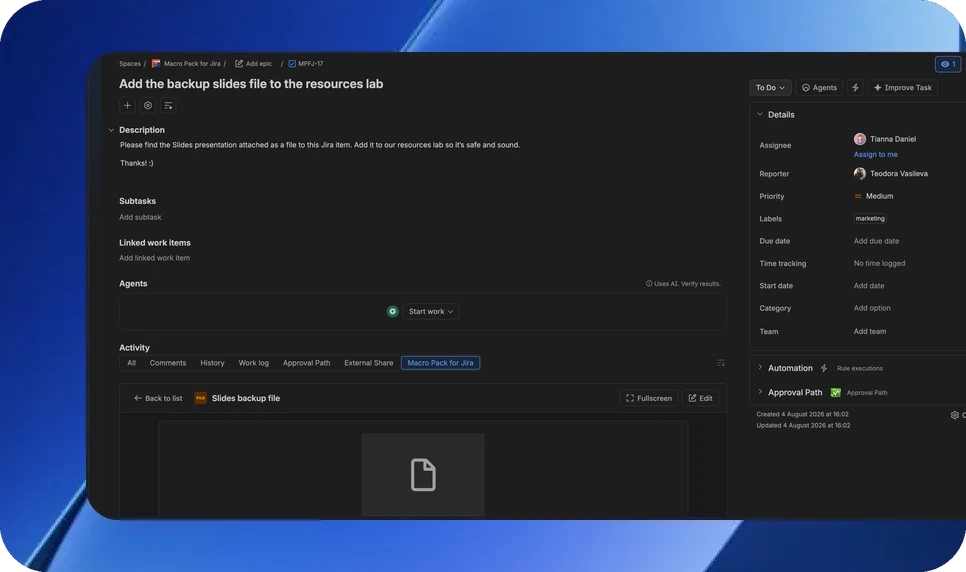This screenshot has height=572, width=966.
Task: Select the Work log tab
Action: [x=253, y=363]
